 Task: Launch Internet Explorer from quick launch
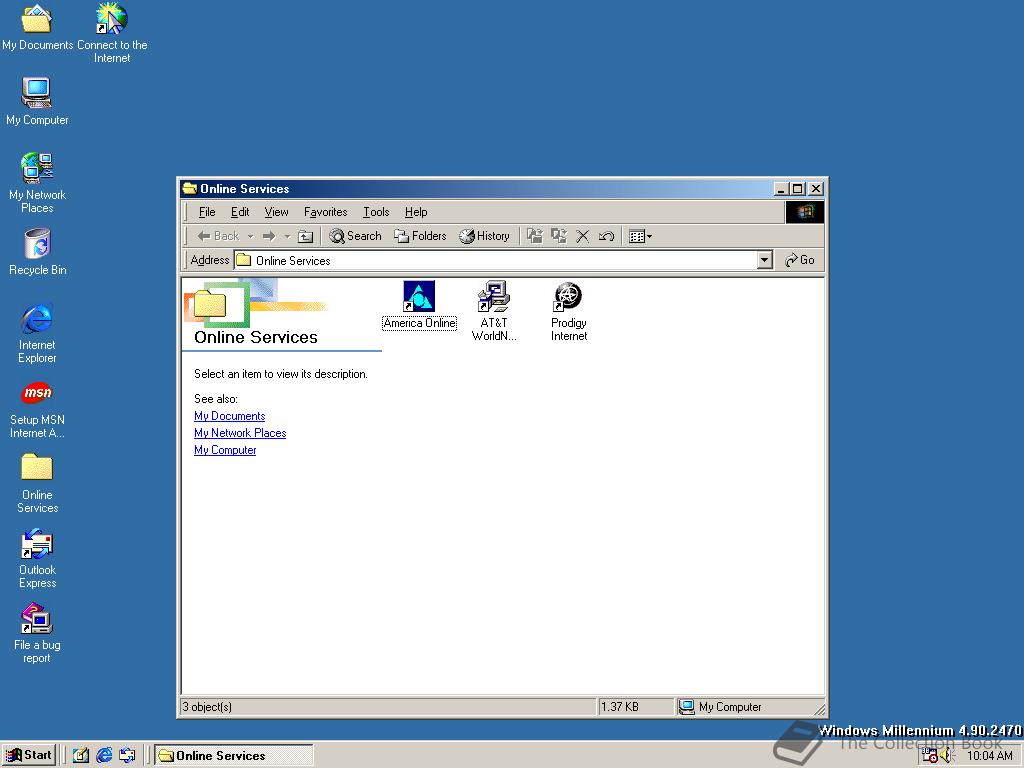(104, 756)
